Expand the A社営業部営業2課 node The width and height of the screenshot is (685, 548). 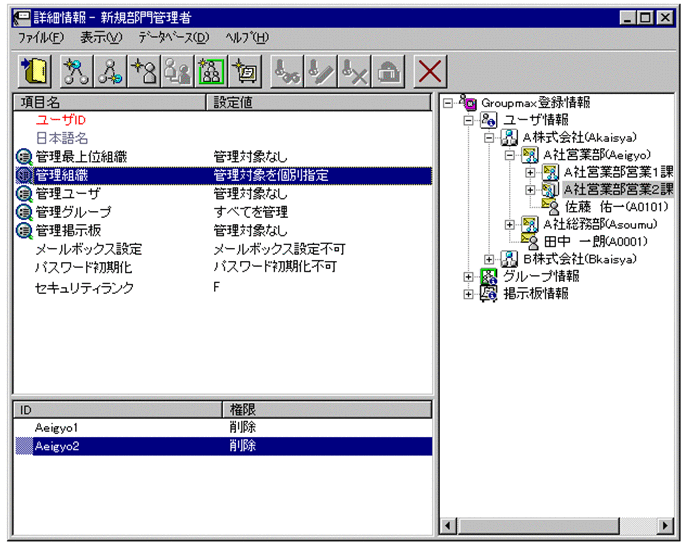tap(530, 190)
